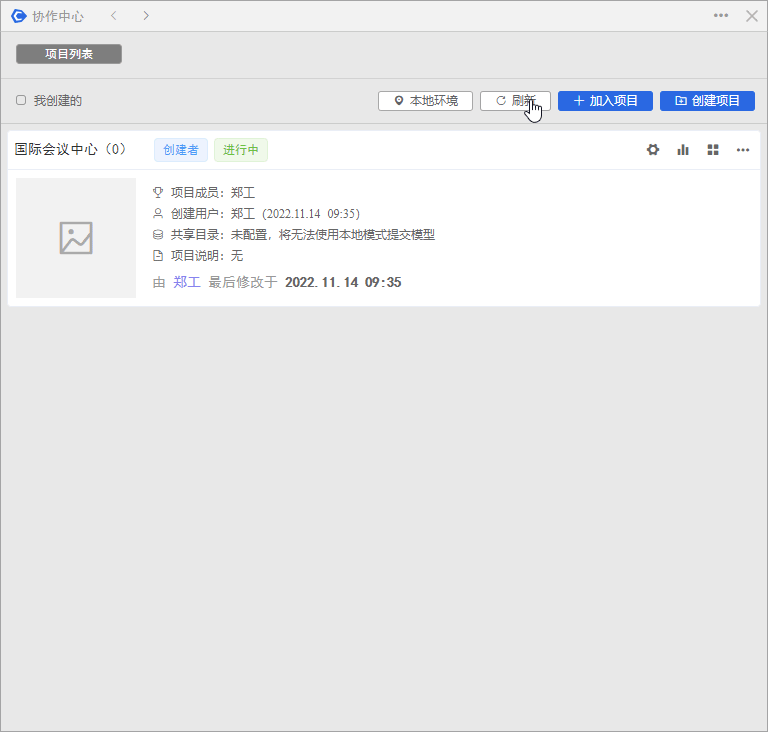768x732 pixels.
Task: Open project settings gear icon
Action: coord(653,150)
